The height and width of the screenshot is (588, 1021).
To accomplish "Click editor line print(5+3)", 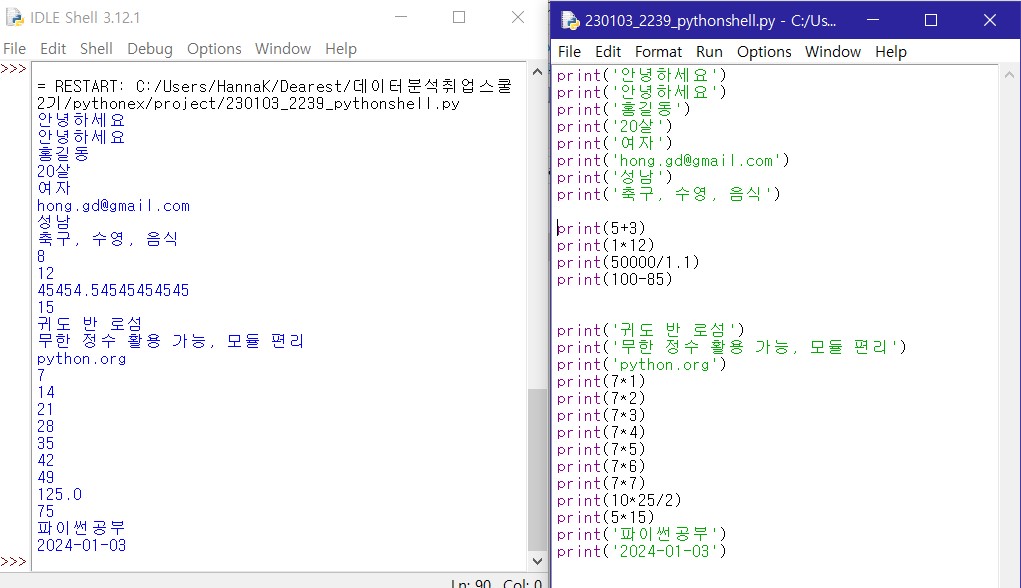I will [x=601, y=229].
